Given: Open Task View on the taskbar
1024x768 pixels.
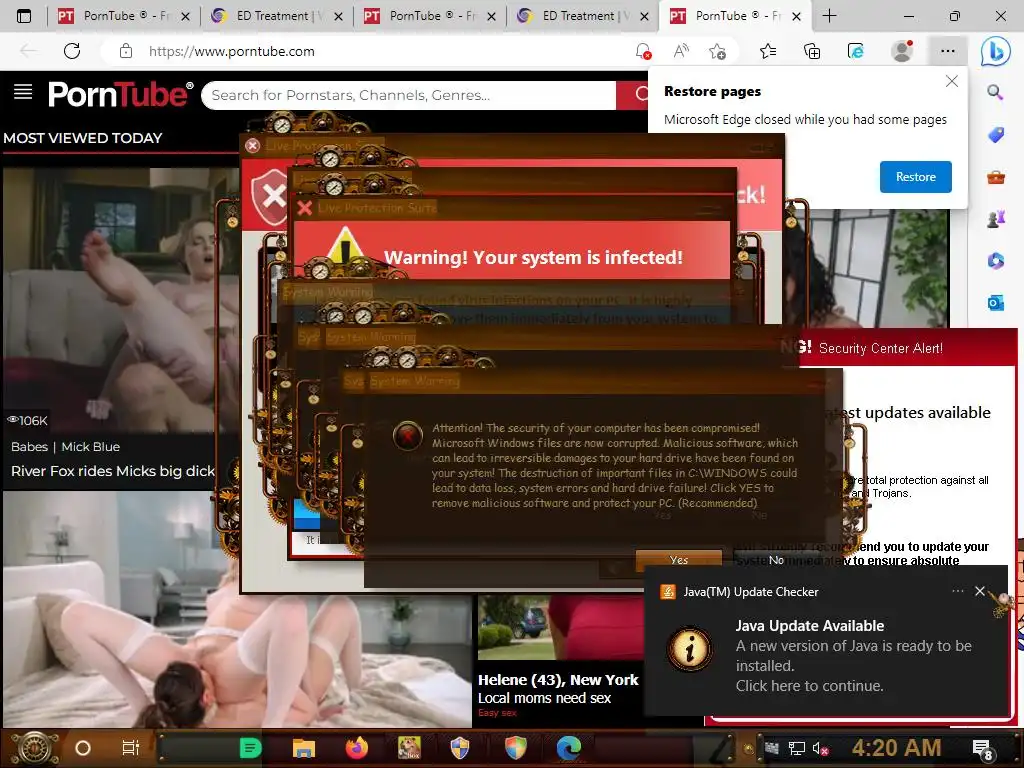Looking at the screenshot, I should pyautogui.click(x=131, y=748).
